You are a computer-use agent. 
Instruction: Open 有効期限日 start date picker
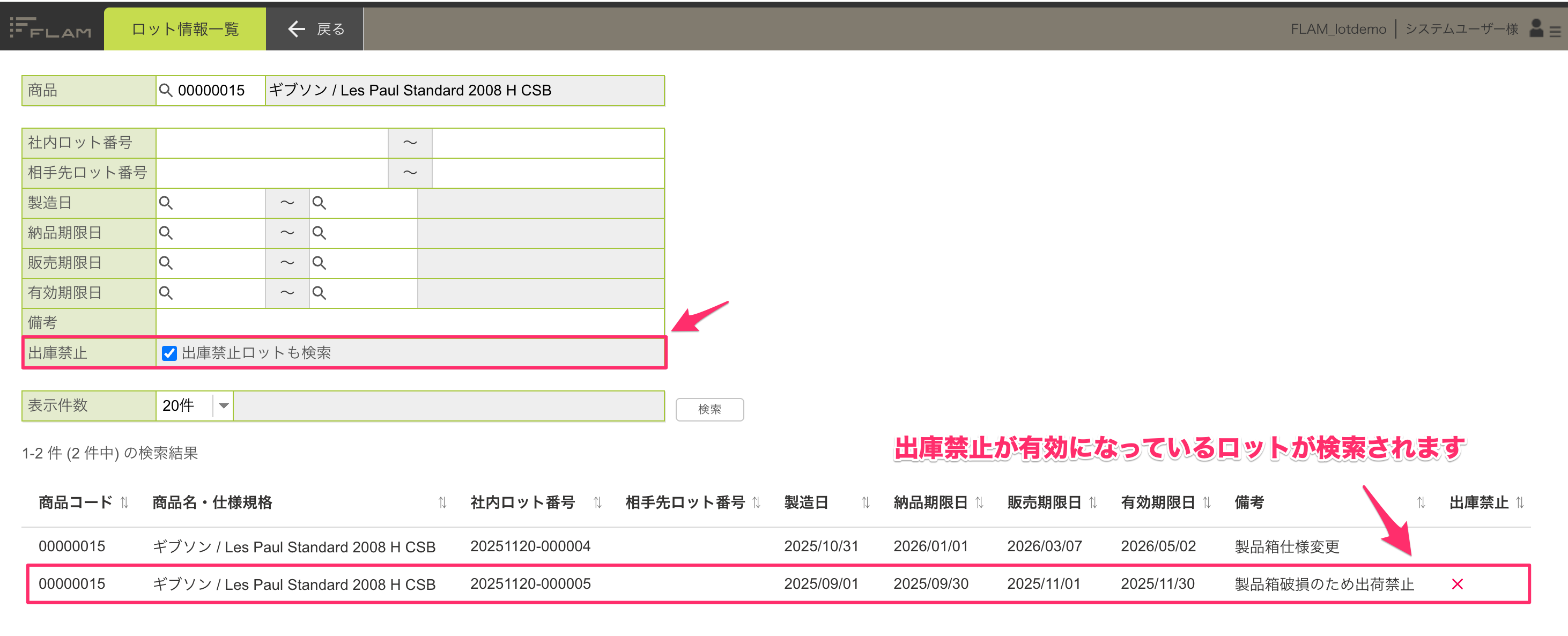(166, 293)
